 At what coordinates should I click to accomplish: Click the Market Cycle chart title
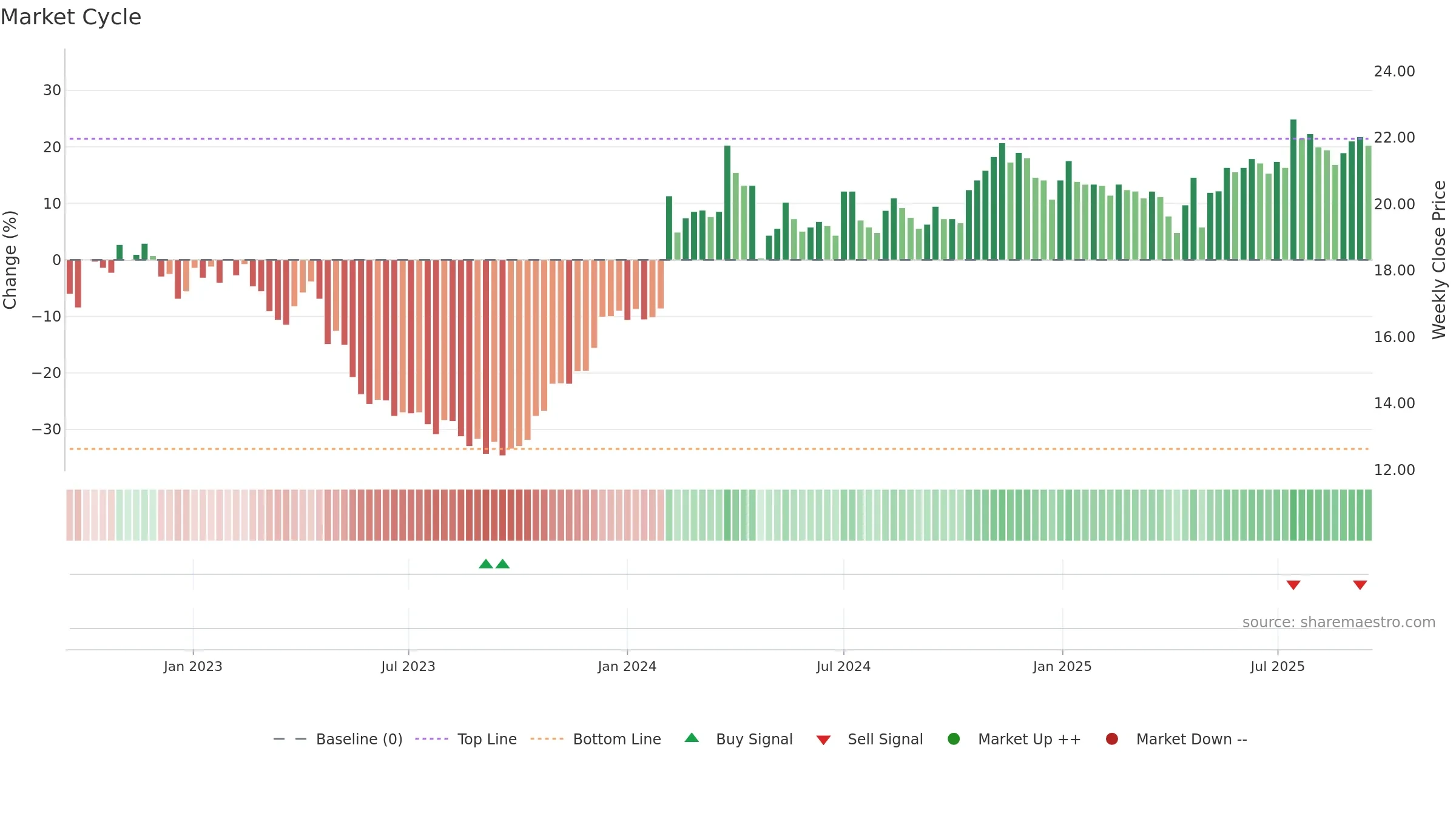tap(71, 17)
